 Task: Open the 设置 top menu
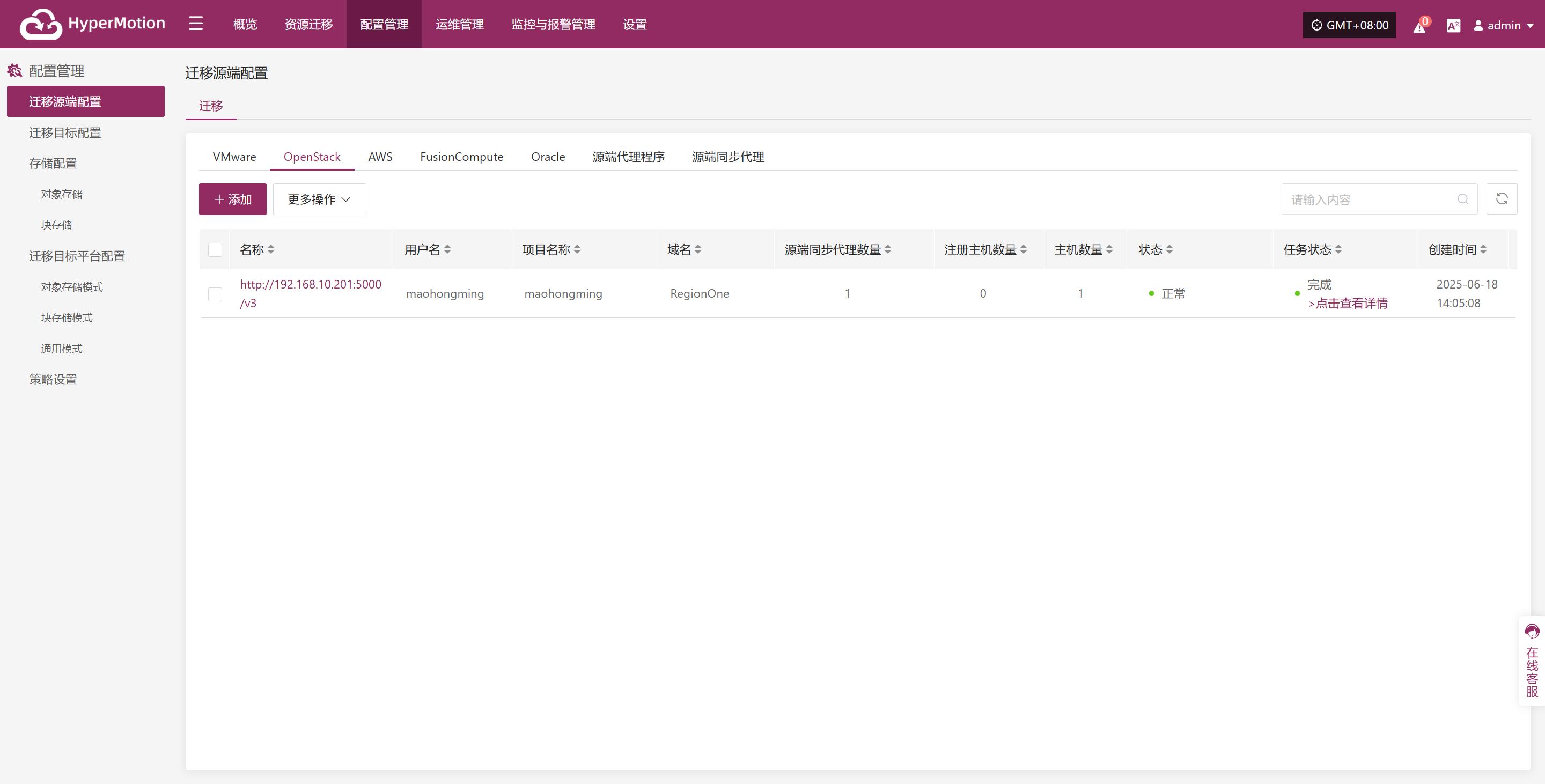pos(635,24)
